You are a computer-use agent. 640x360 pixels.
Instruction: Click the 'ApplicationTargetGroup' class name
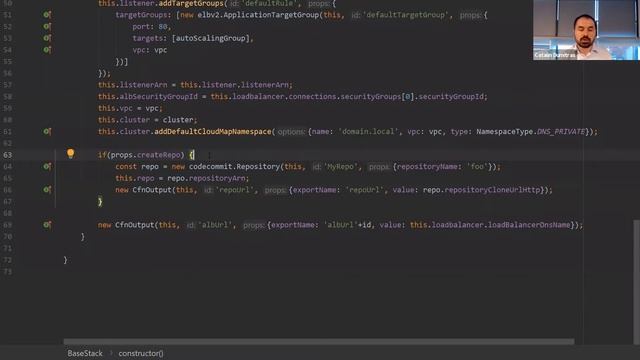[x=272, y=15]
